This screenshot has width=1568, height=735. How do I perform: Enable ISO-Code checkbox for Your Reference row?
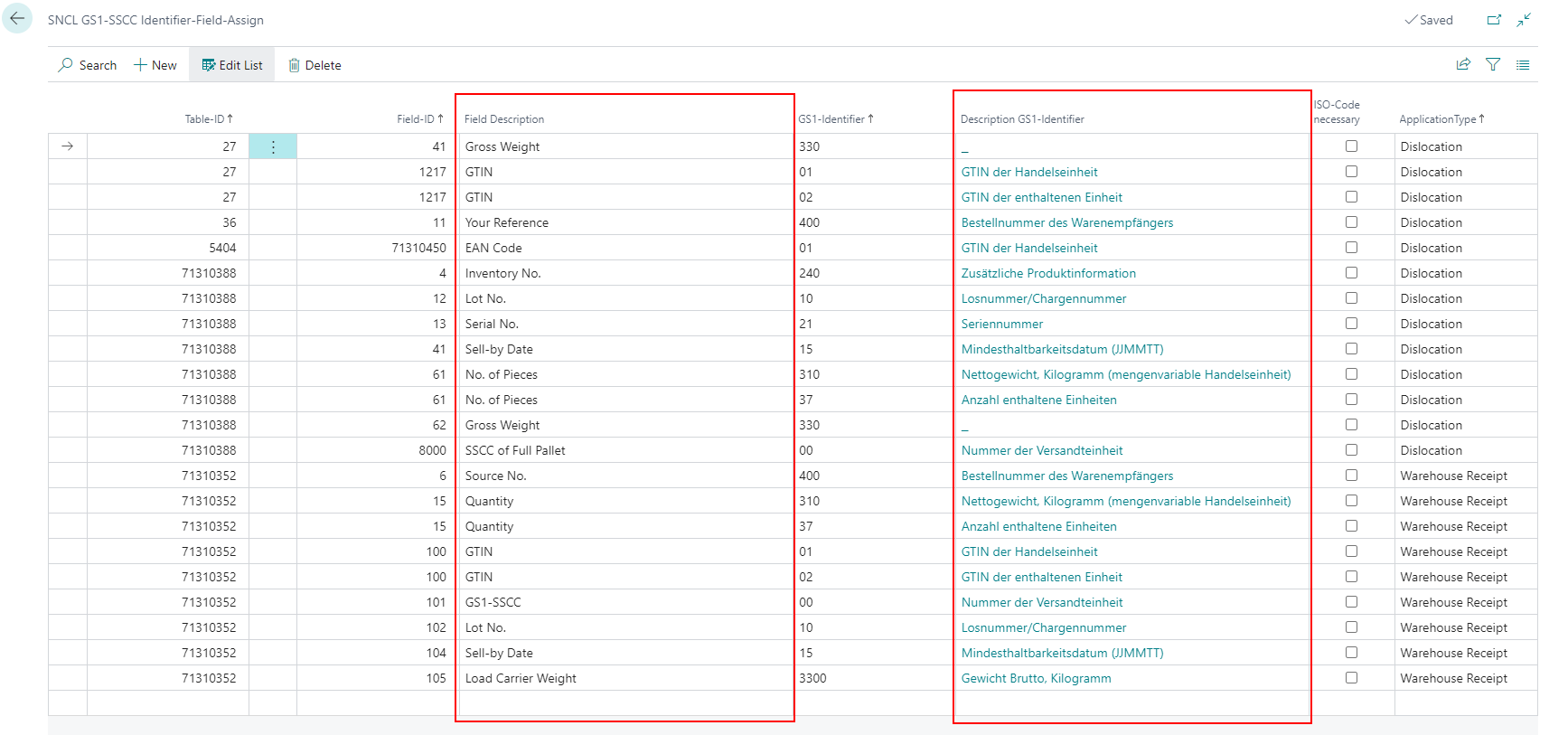pyautogui.click(x=1351, y=222)
